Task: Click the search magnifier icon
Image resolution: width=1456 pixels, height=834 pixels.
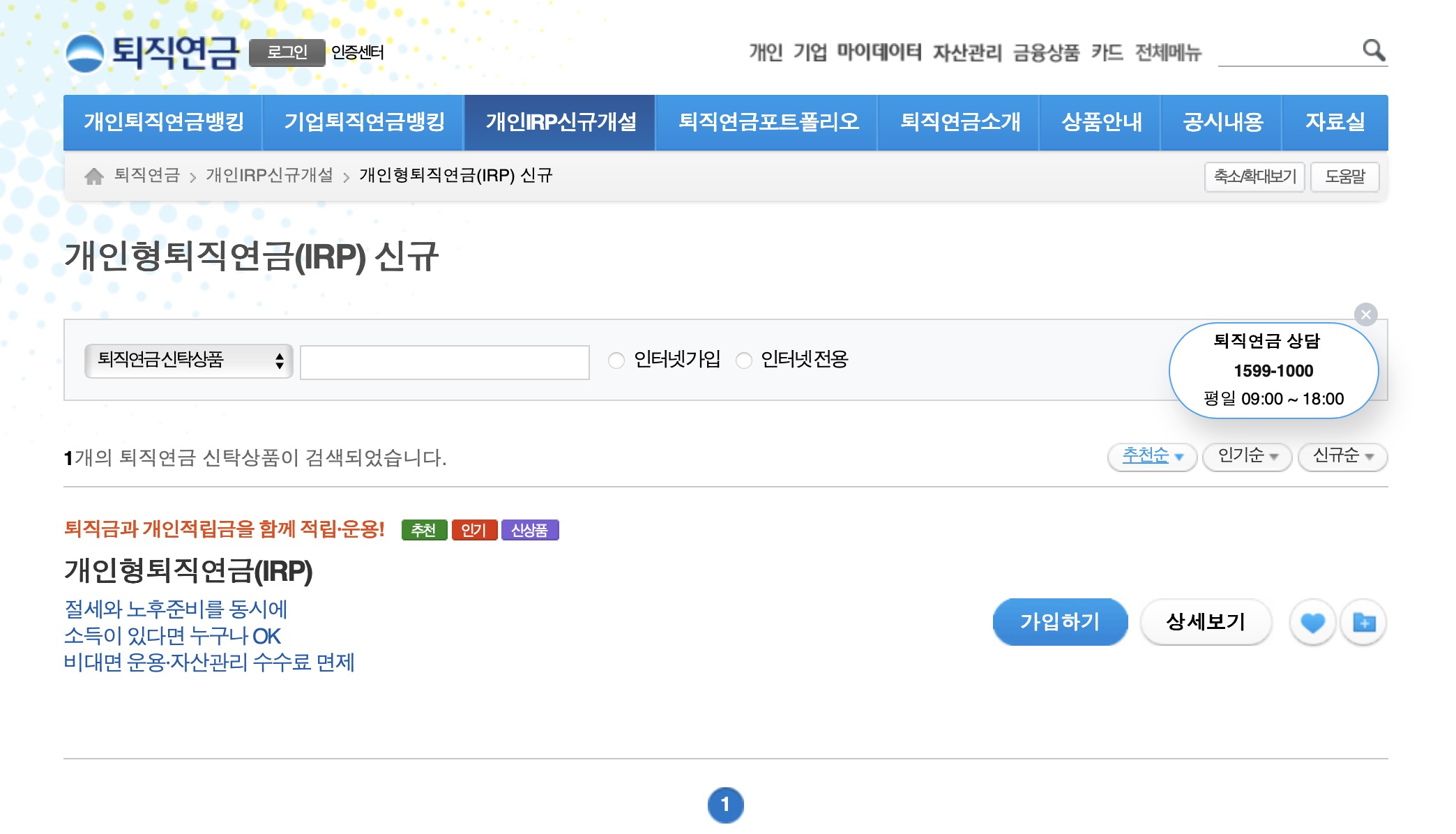Action: click(1373, 50)
